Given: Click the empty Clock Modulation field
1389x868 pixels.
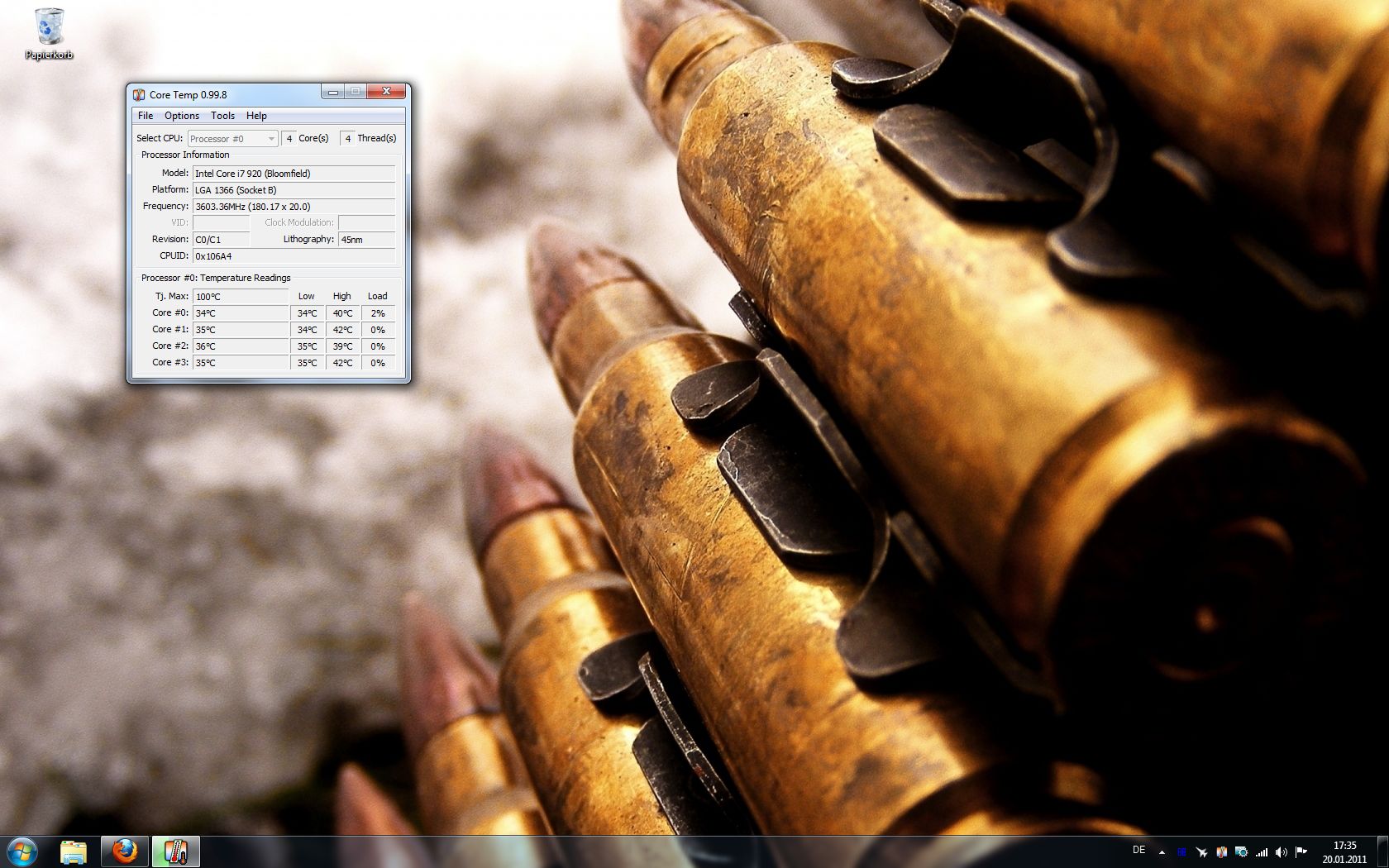Looking at the screenshot, I should click(366, 223).
